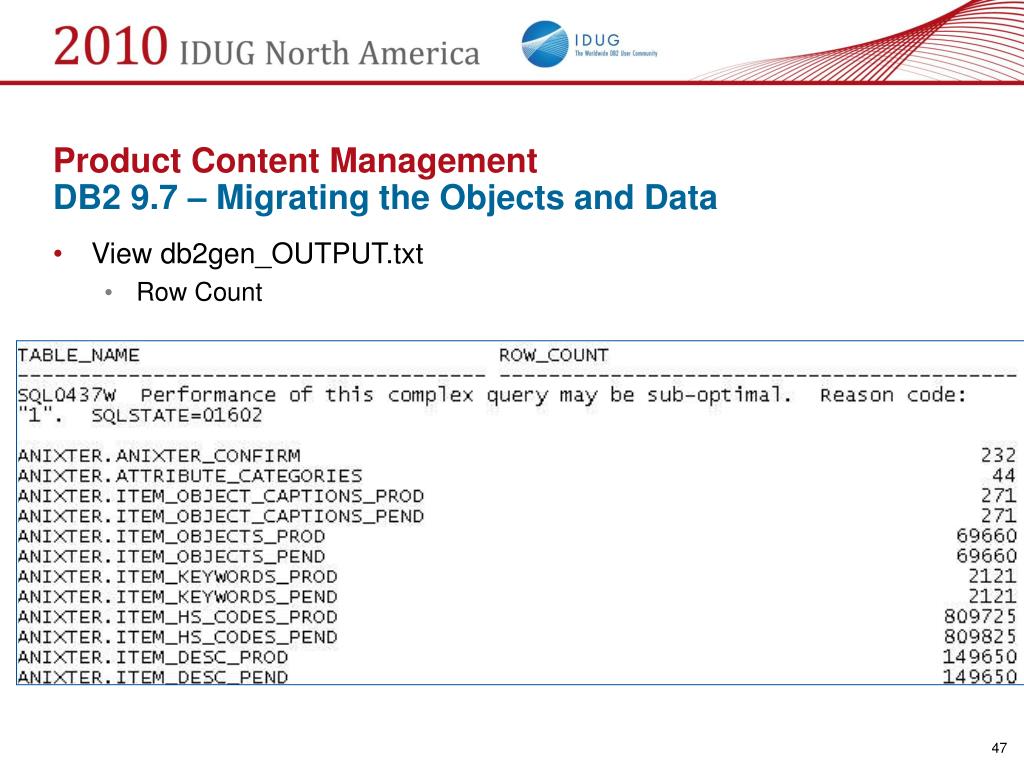Click row count 271 for CAPTIONS_PROD

[x=999, y=496]
